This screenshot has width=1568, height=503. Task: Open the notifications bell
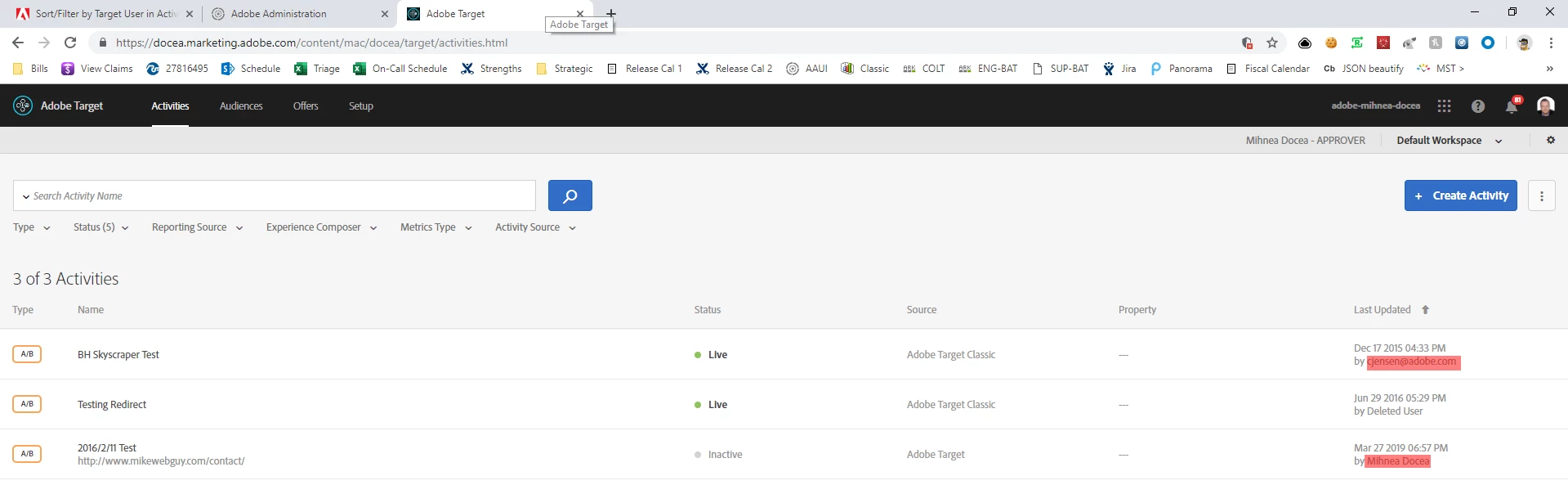(x=1512, y=106)
